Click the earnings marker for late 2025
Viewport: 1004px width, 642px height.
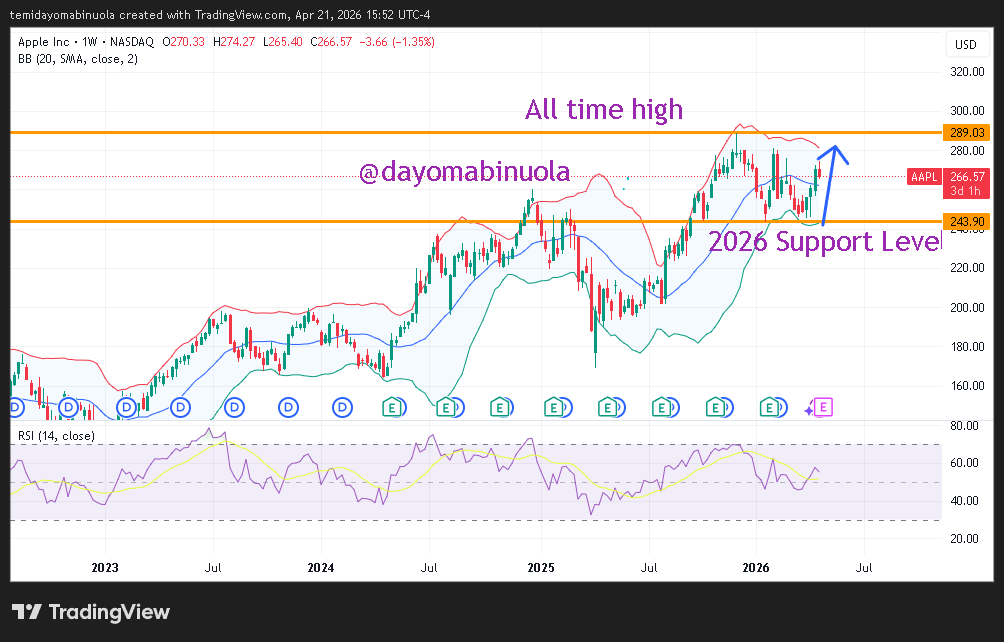716,407
